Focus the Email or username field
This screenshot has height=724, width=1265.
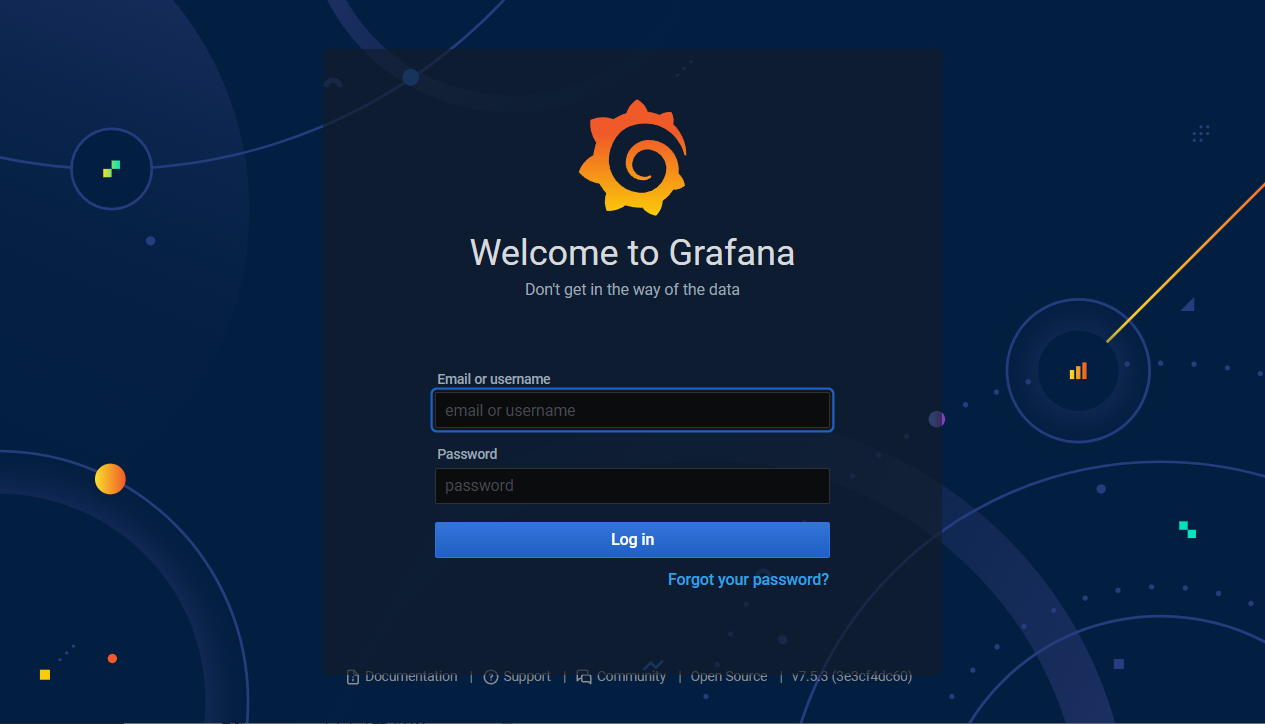(x=632, y=410)
